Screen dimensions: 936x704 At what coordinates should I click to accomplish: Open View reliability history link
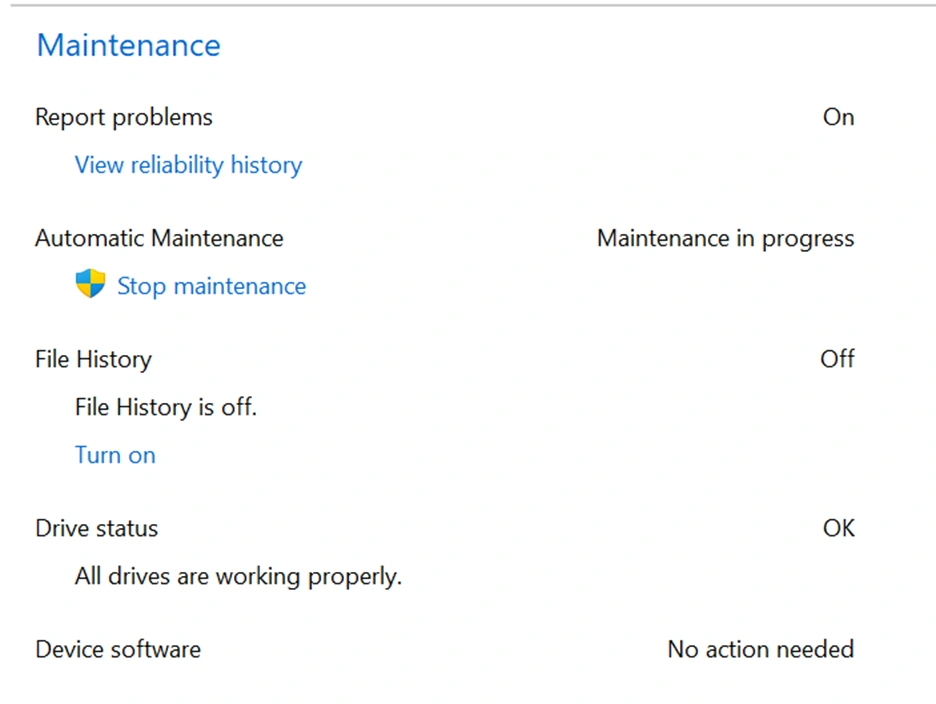coord(188,165)
